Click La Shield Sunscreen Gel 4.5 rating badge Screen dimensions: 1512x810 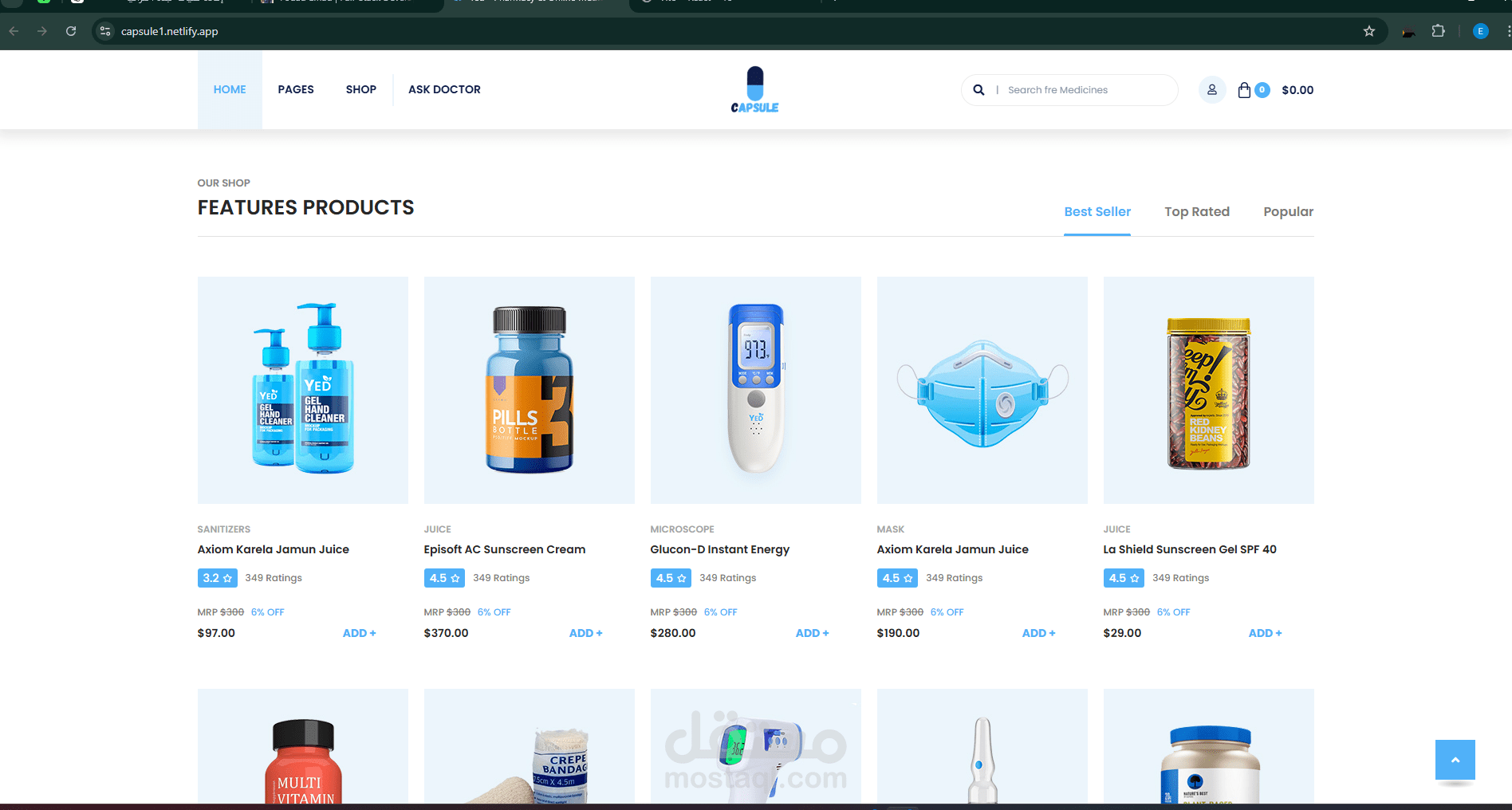1124,578
